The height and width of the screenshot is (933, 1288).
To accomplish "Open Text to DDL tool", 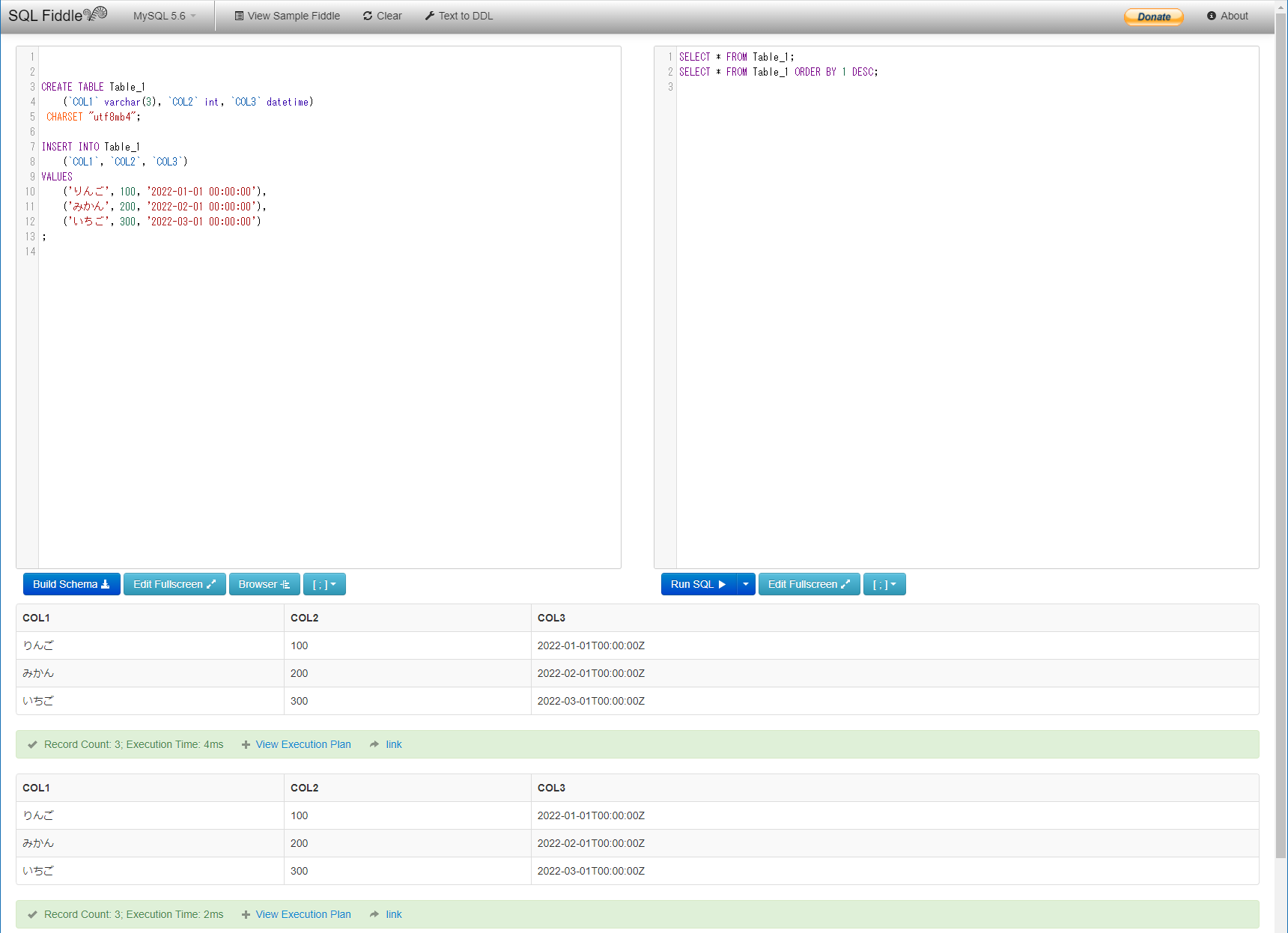I will point(458,16).
